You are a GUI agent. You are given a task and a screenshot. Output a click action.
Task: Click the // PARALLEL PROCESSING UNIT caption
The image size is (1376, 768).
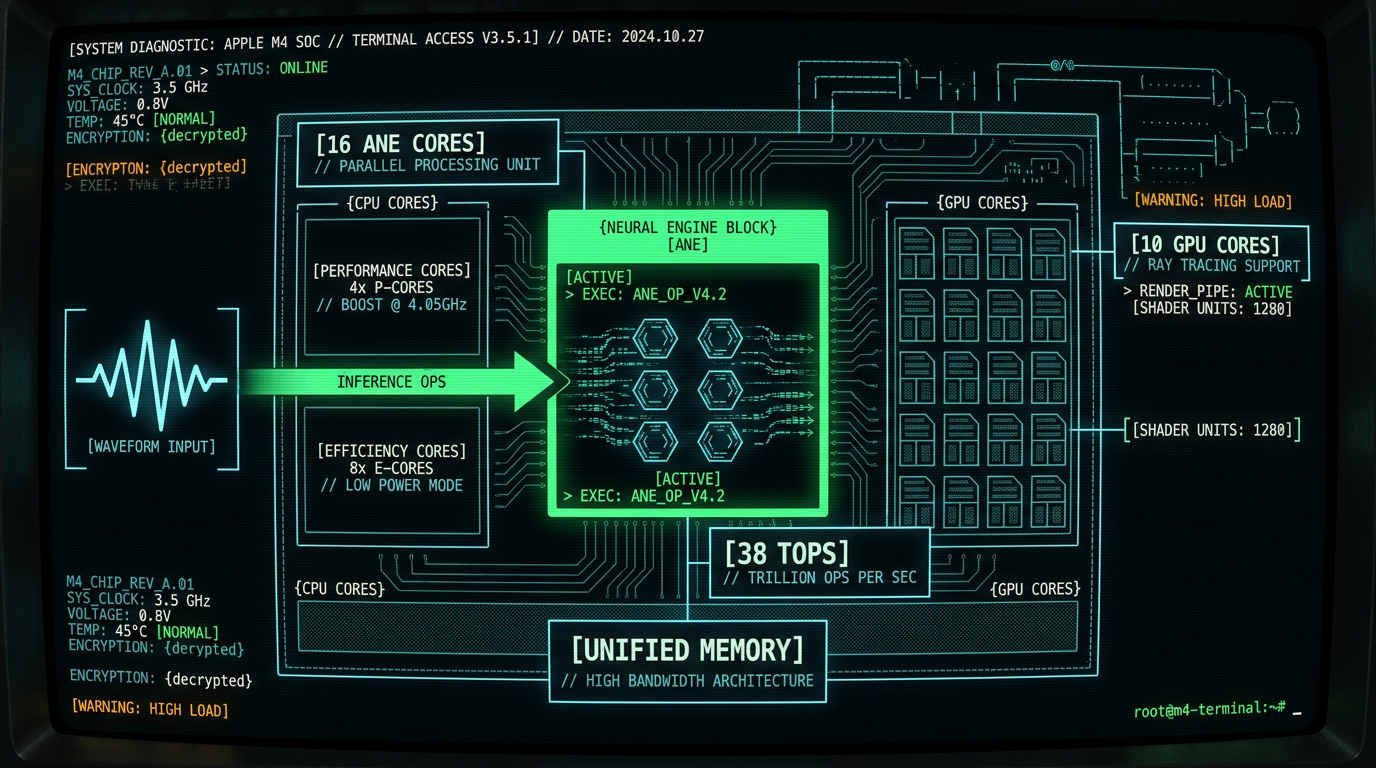(x=427, y=166)
